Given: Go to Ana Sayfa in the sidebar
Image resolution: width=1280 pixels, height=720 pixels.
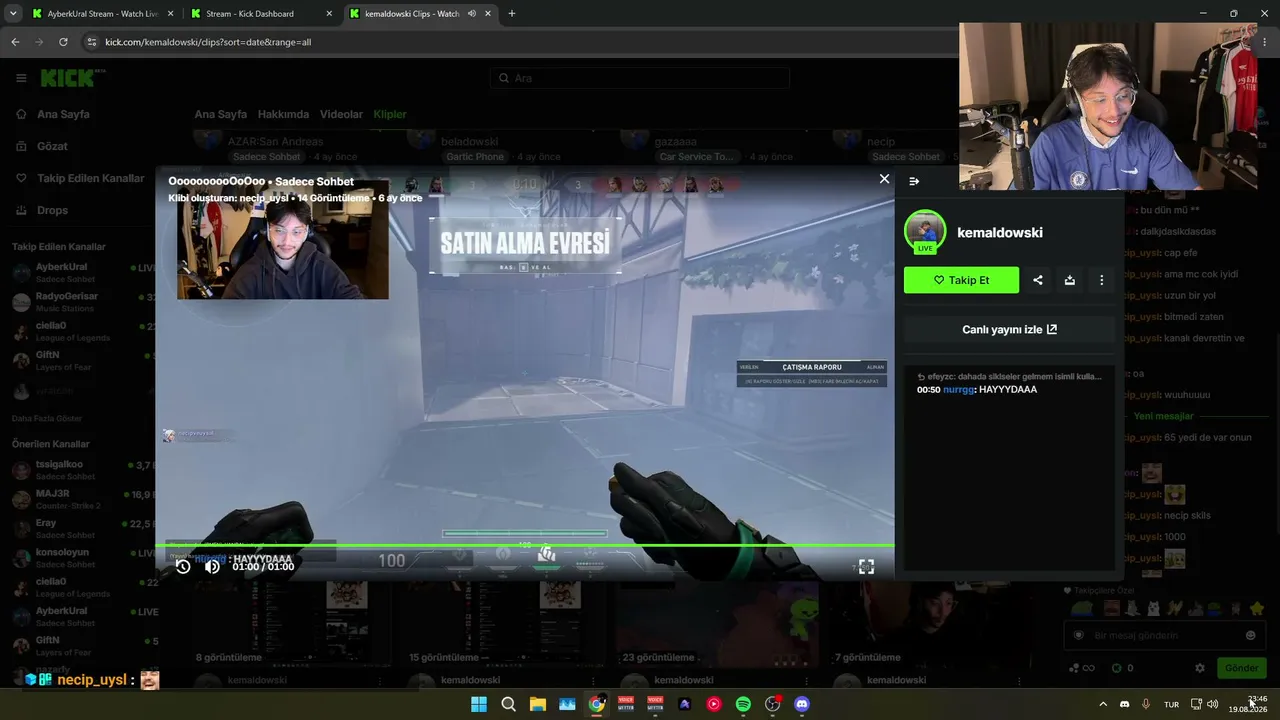Looking at the screenshot, I should (63, 114).
